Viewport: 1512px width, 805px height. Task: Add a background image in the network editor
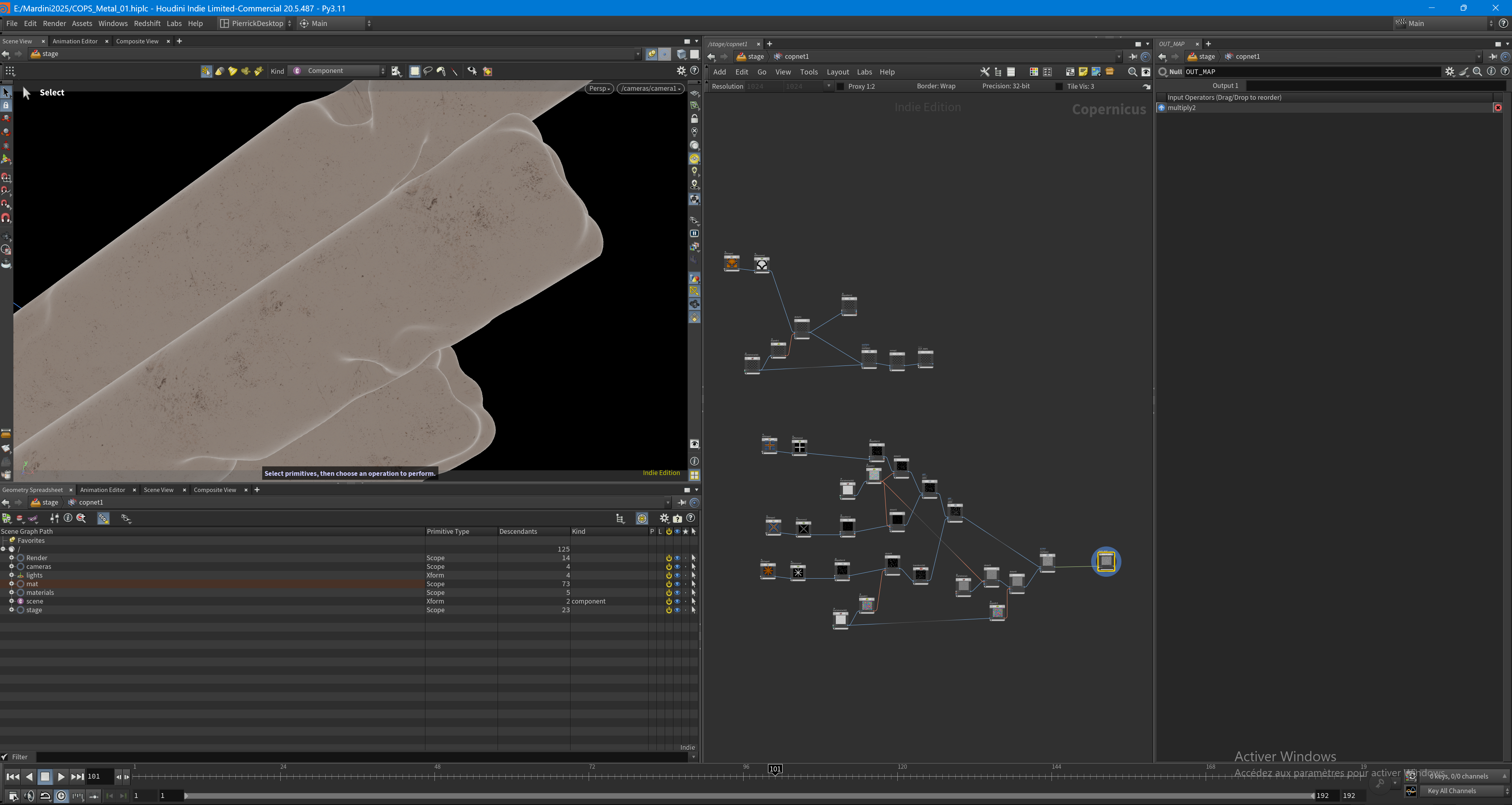point(1096,72)
